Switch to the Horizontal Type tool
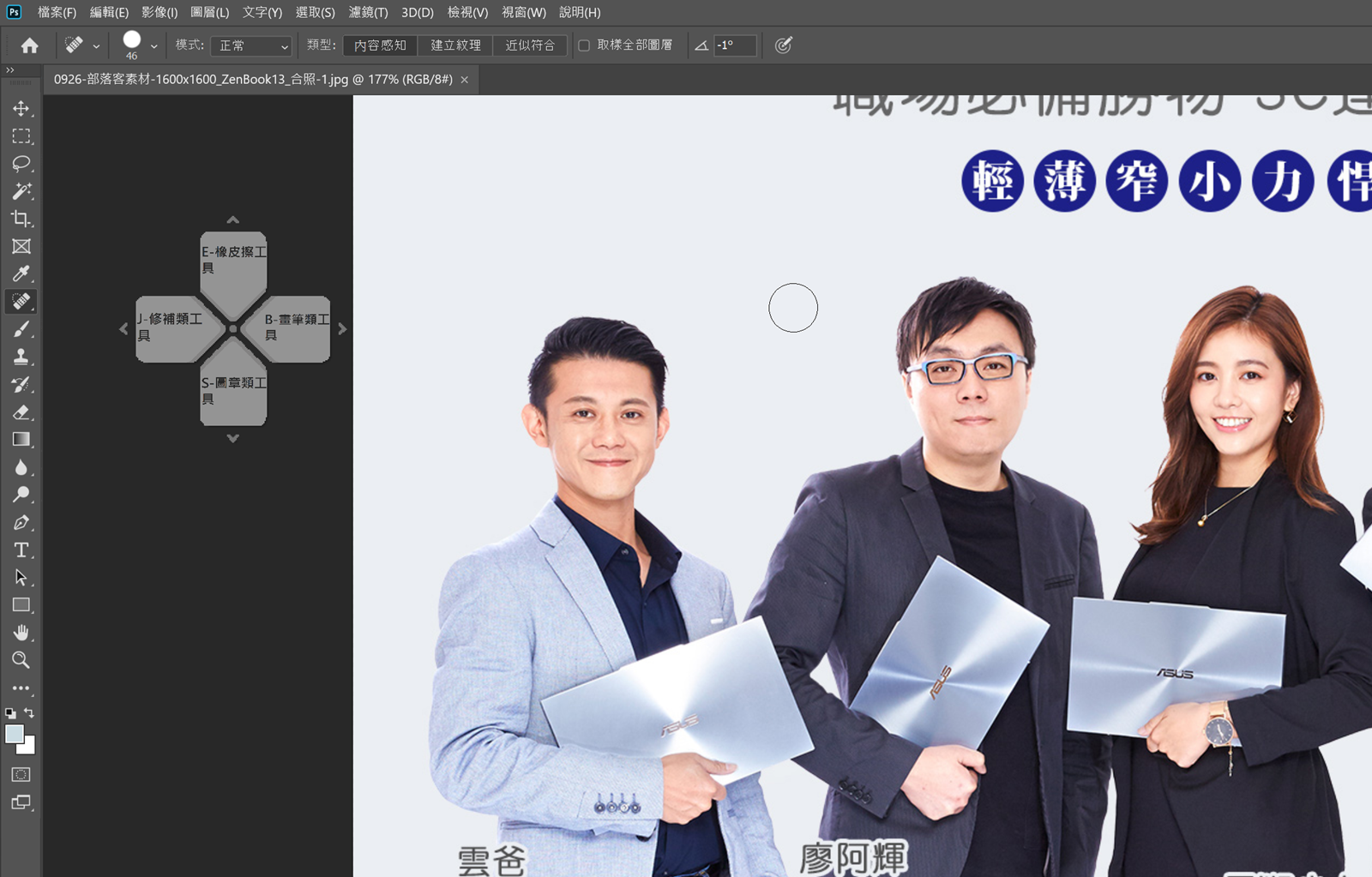 (x=21, y=550)
